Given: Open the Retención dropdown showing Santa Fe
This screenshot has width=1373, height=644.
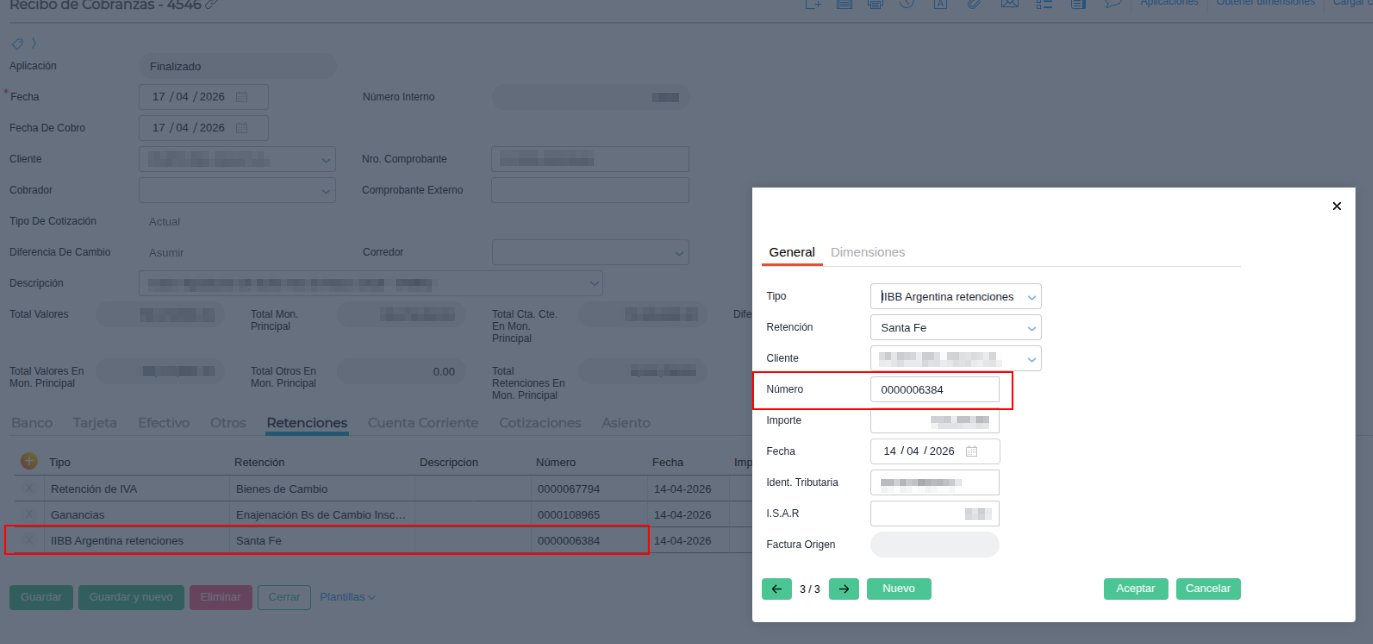Looking at the screenshot, I should (x=1032, y=328).
